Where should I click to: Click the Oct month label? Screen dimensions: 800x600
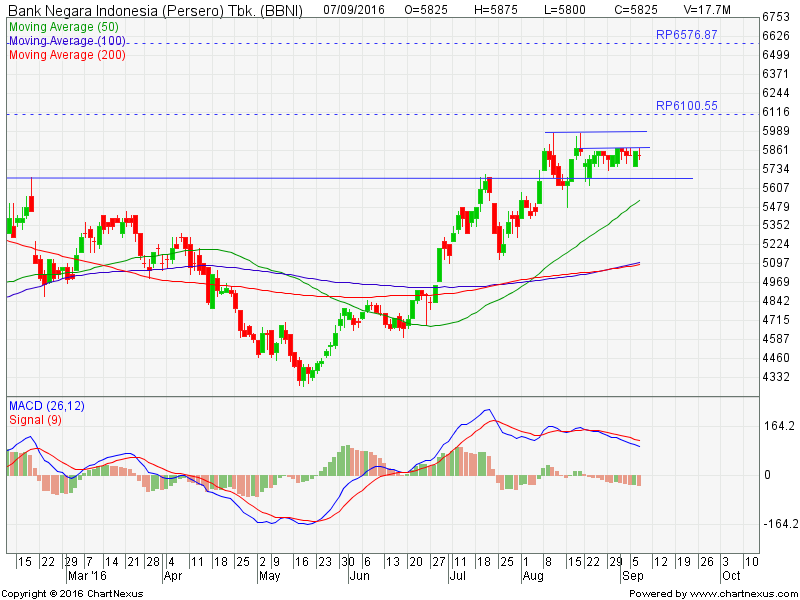pos(731,576)
